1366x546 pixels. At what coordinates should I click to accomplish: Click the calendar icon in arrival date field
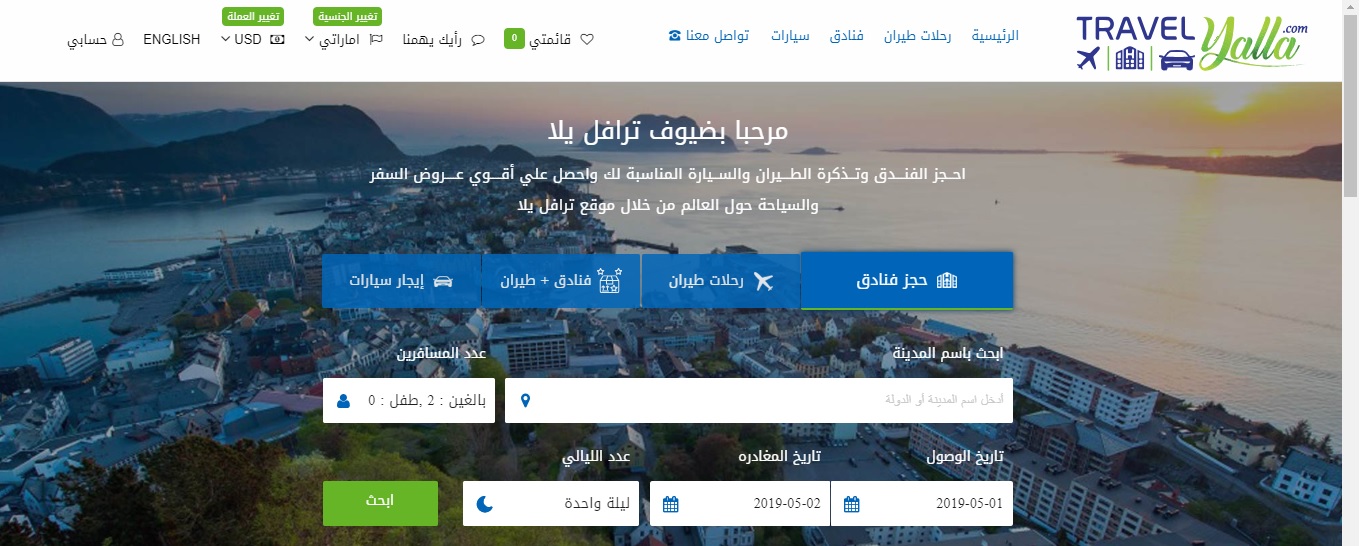point(851,504)
